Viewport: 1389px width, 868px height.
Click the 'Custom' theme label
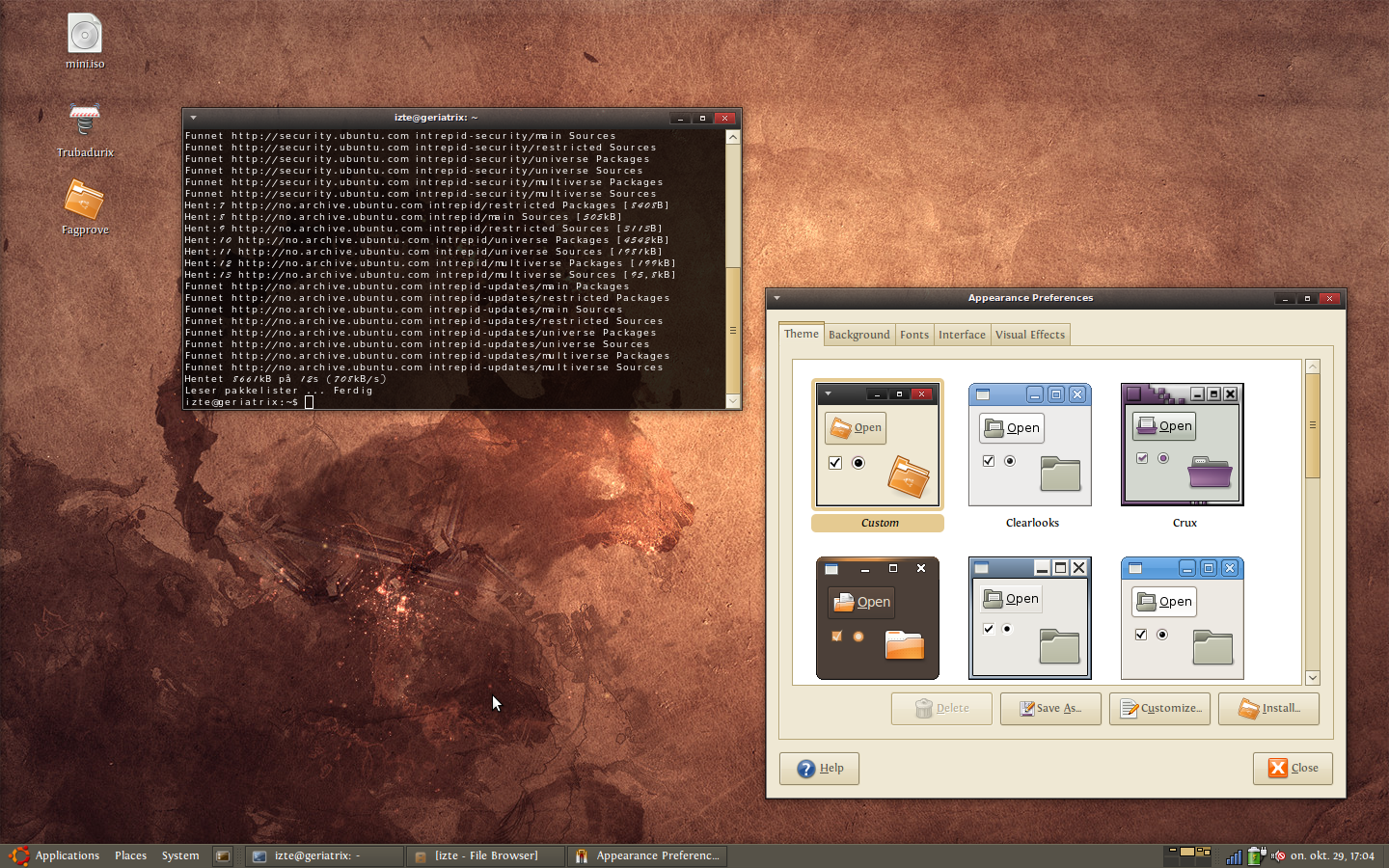(x=880, y=523)
